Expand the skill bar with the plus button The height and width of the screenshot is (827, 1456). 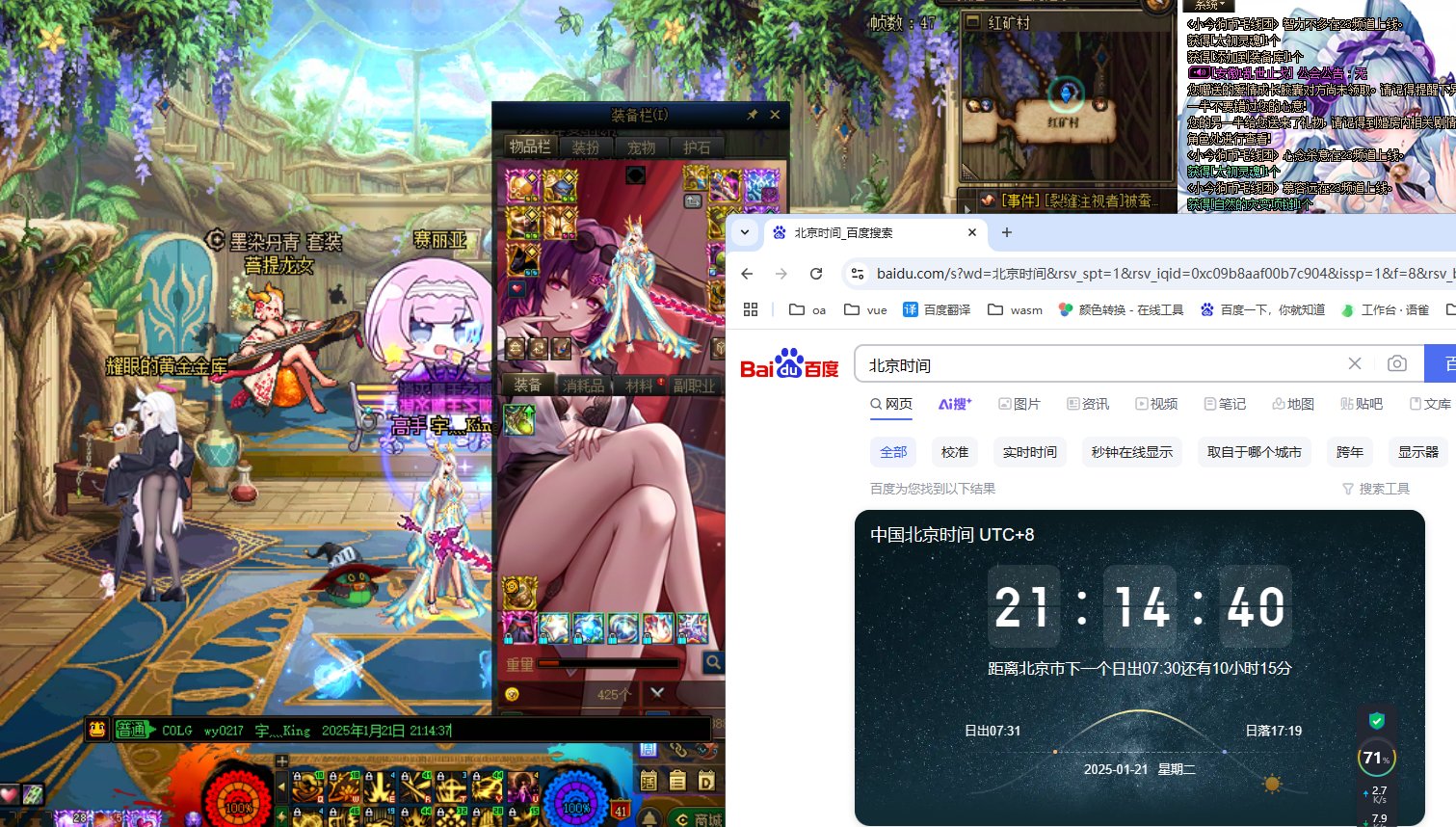coord(282,761)
